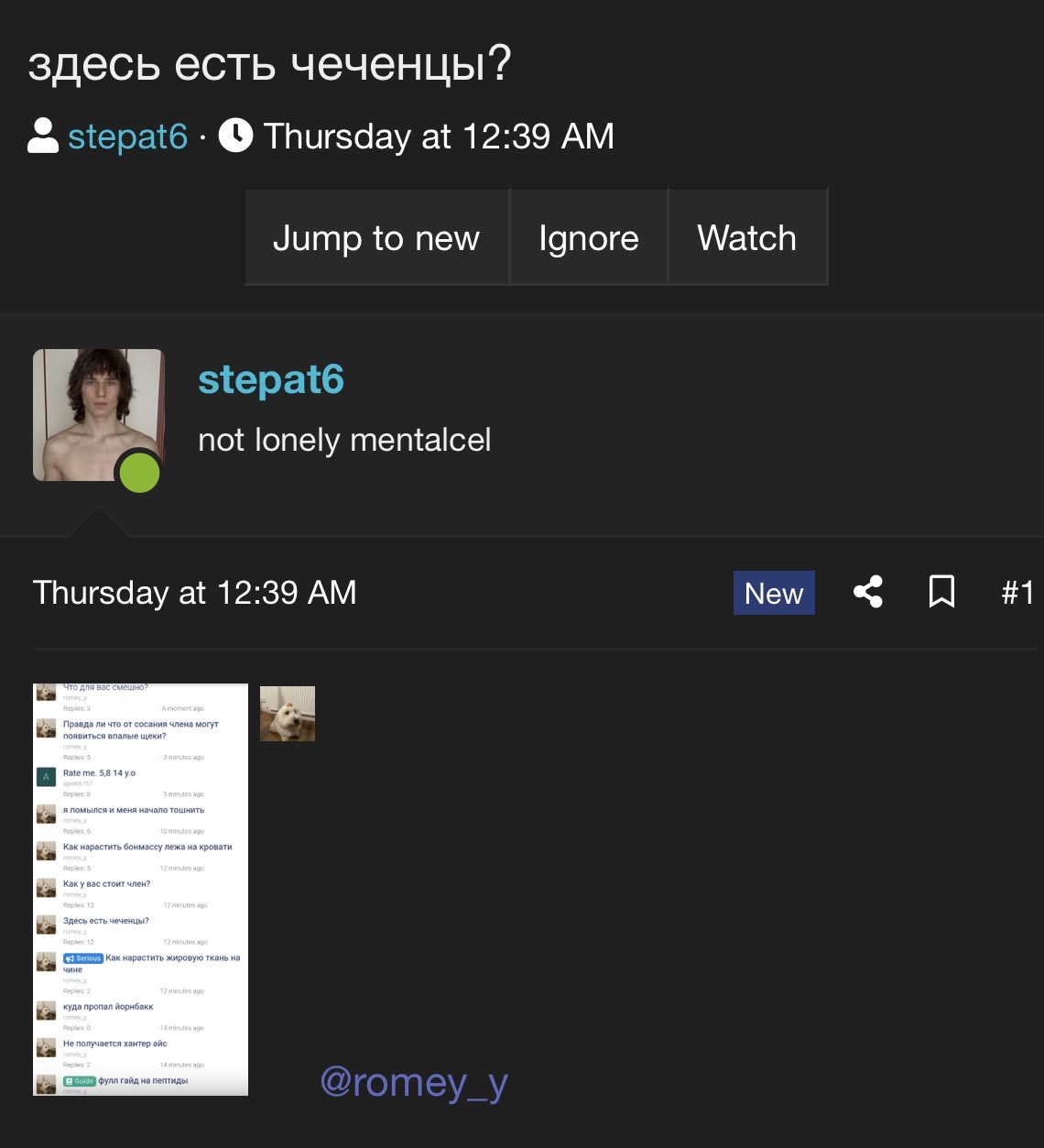Jump to new posts in thread
The height and width of the screenshot is (1148, 1044).
pyautogui.click(x=376, y=238)
